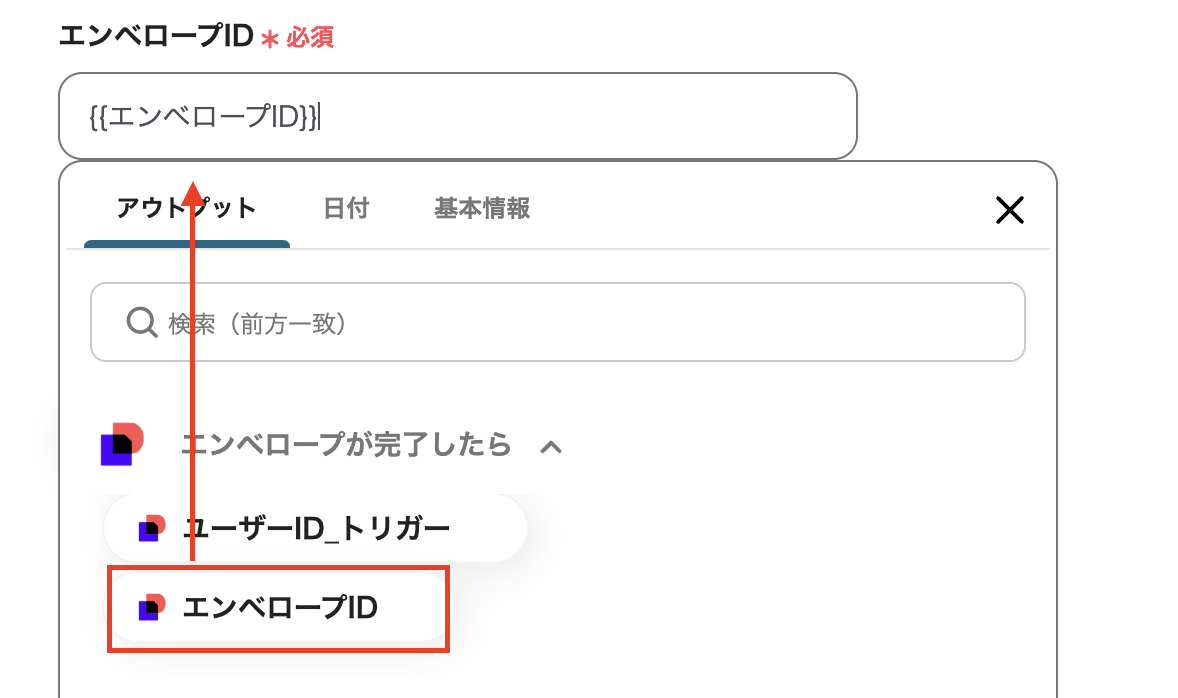Viewport: 1178px width, 698px height.
Task: Switch to the アウトプット tab
Action: click(187, 208)
